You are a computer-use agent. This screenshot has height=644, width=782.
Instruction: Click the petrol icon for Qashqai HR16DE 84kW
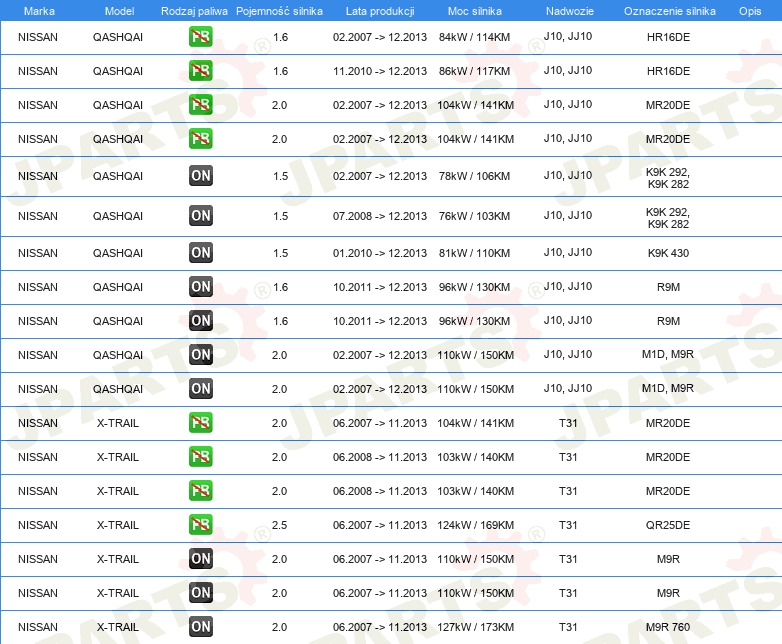coord(200,37)
